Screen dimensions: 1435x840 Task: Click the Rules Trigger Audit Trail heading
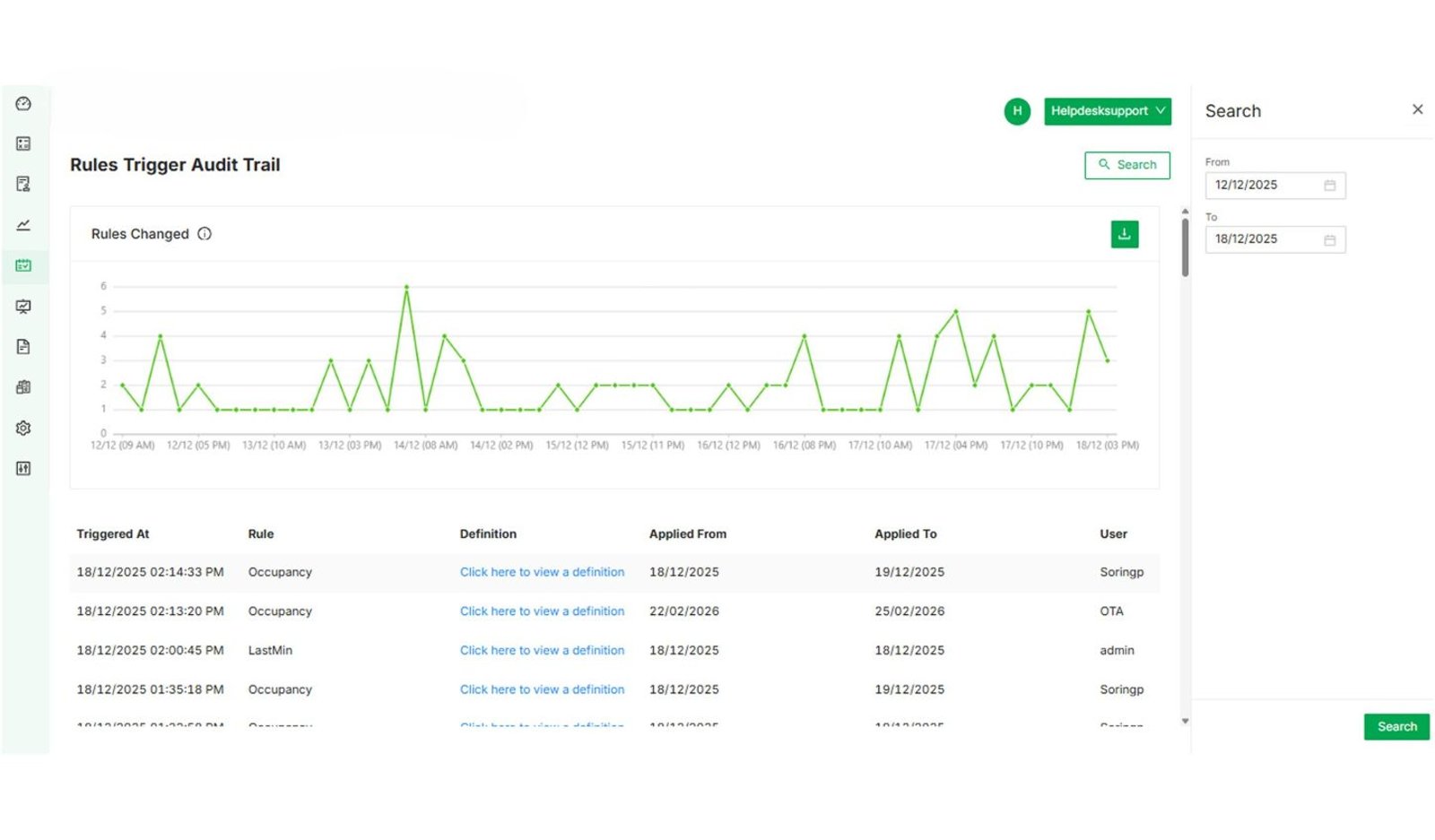click(175, 165)
